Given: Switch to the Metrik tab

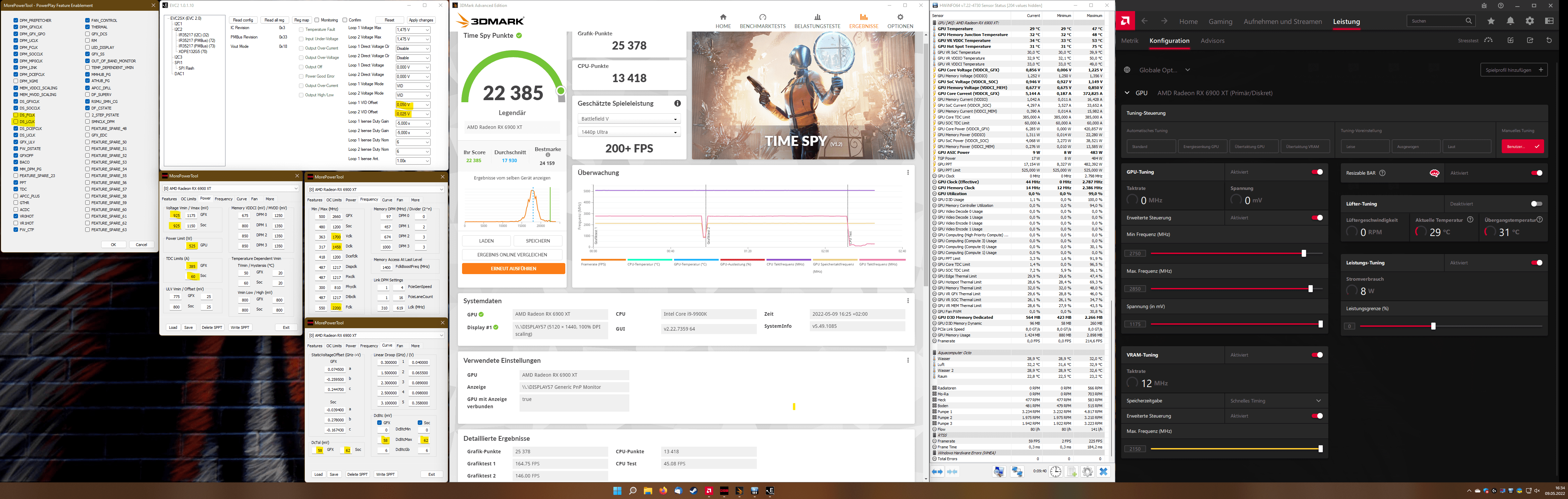Looking at the screenshot, I should (1130, 41).
